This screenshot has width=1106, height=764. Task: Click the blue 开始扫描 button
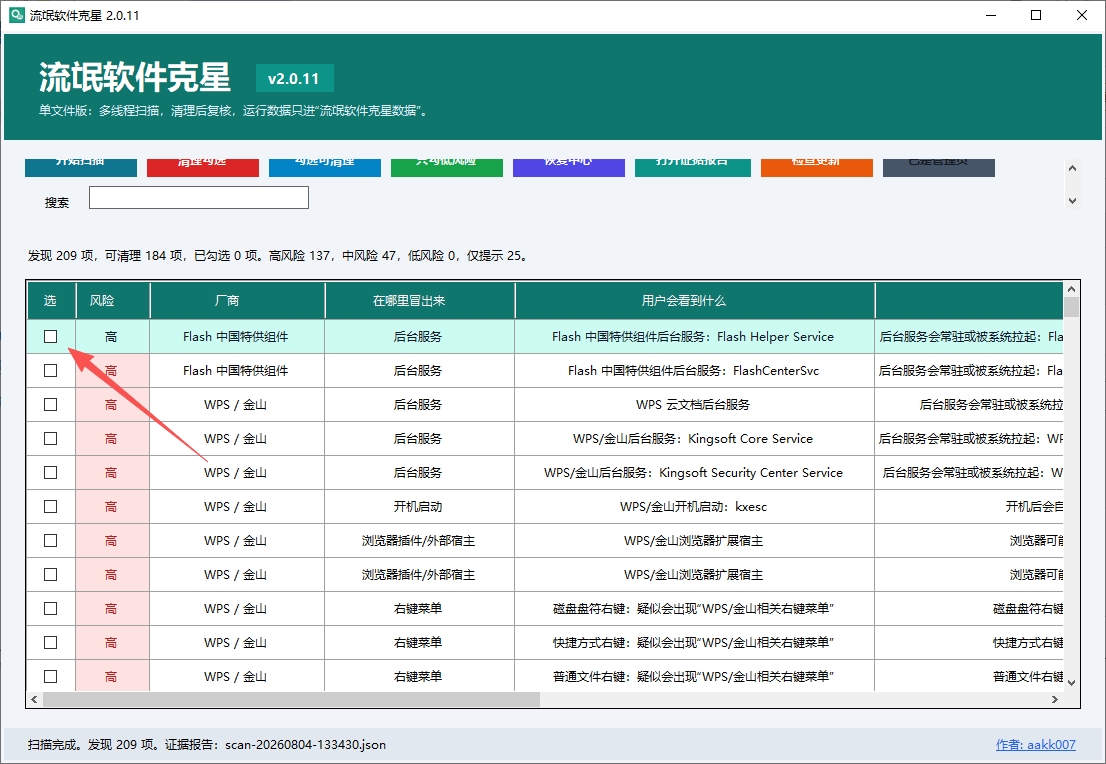[x=80, y=168]
